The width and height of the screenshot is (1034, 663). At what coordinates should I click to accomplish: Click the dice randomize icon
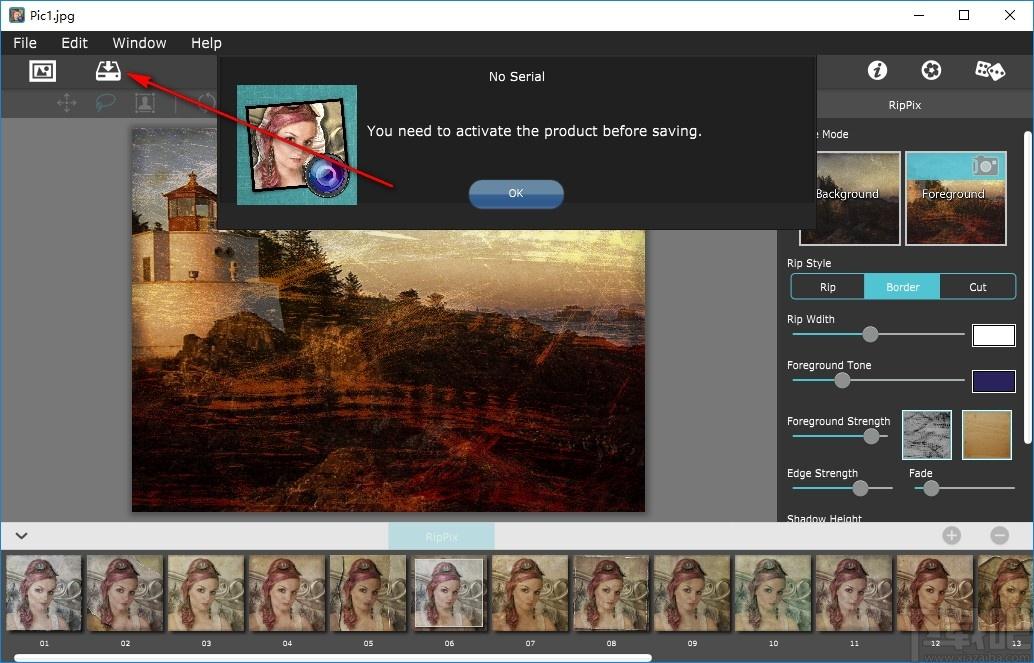[x=989, y=70]
